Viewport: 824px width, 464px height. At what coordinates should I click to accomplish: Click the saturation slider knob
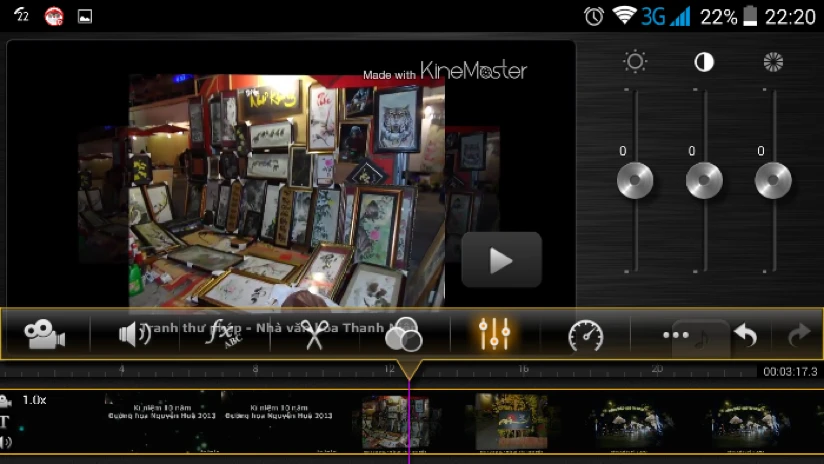tap(773, 180)
